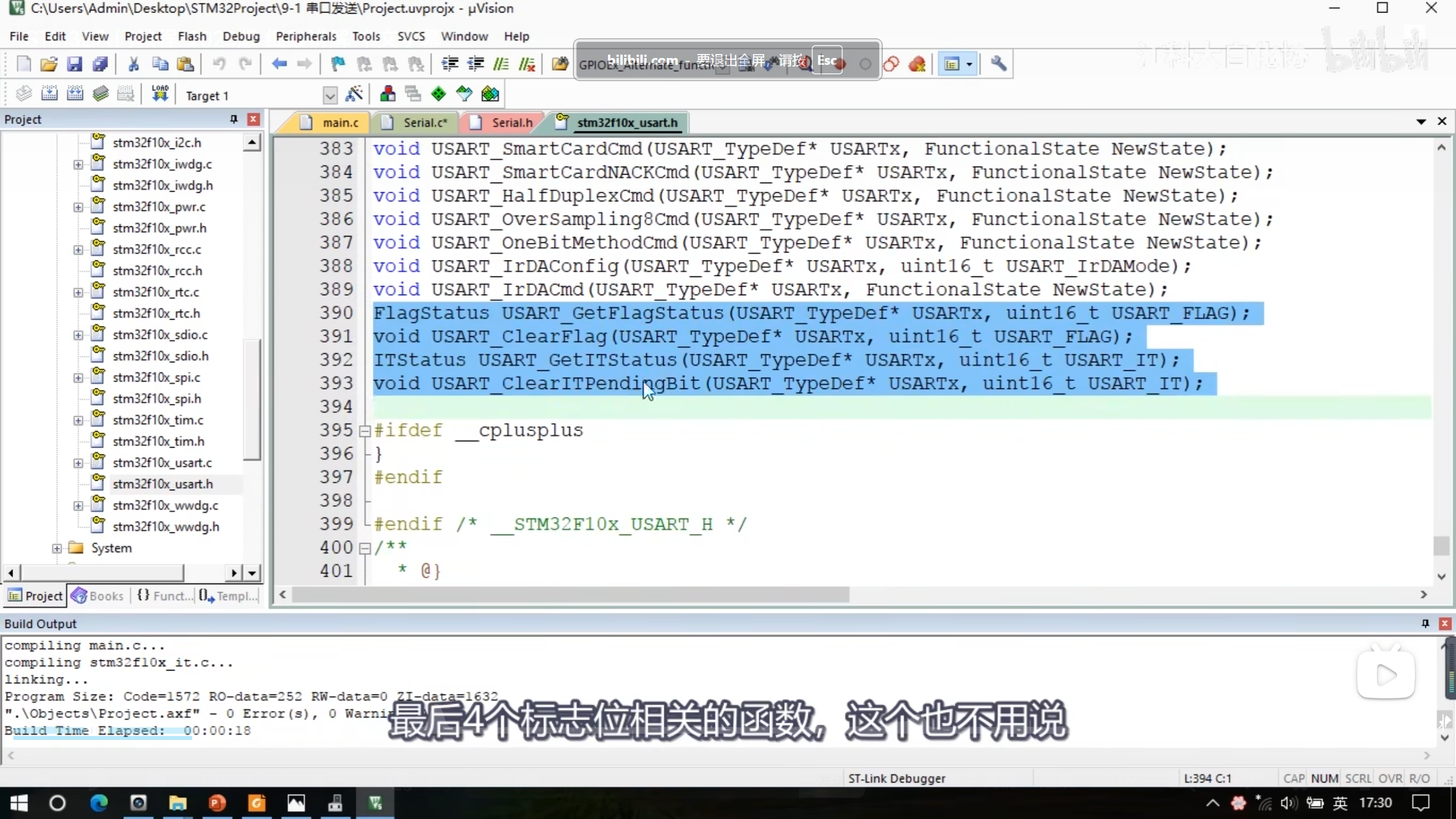Expand the System folder

tap(57, 548)
